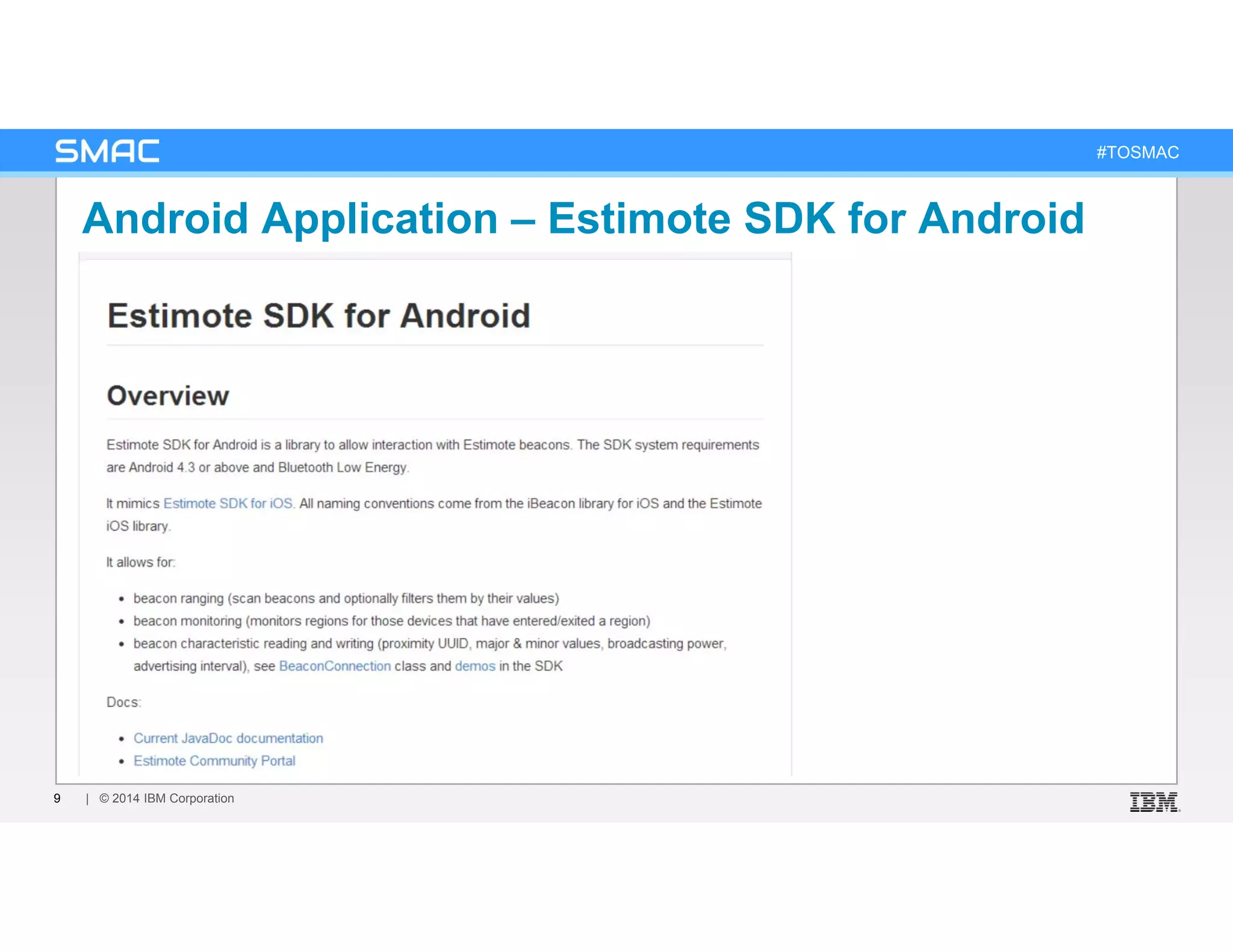The width and height of the screenshot is (1233, 952).
Task: Click the IBM logo in footer
Action: tap(1155, 802)
